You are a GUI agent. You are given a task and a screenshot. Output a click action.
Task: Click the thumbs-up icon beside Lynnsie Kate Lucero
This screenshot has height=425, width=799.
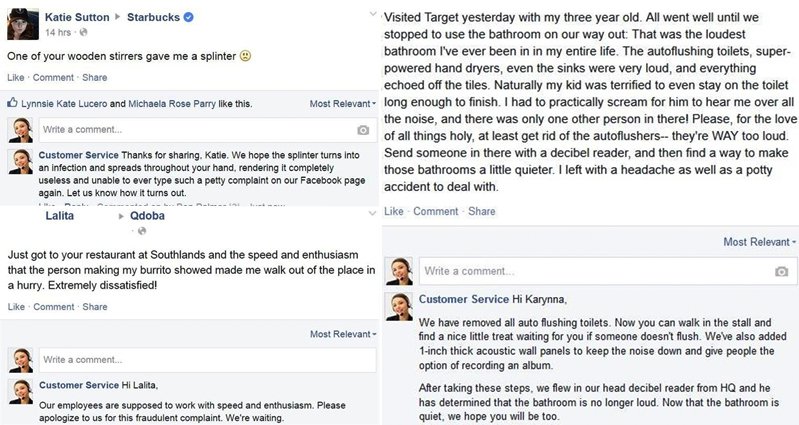tap(11, 103)
